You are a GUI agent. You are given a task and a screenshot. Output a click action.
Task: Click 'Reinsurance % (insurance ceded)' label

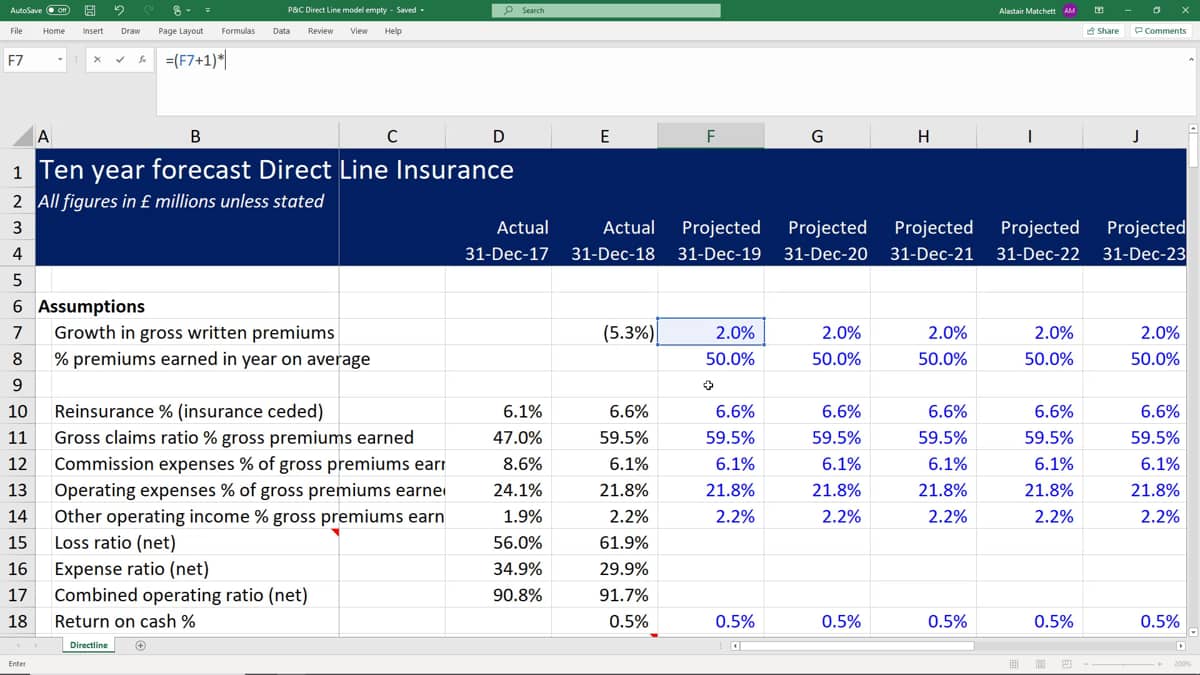coord(188,411)
